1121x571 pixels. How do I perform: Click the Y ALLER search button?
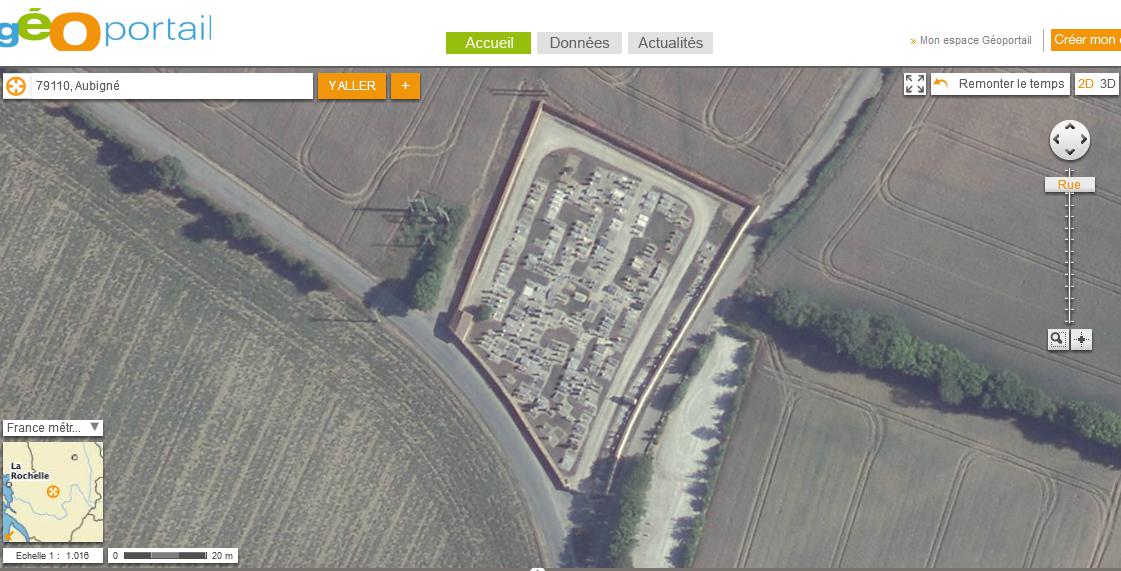pyautogui.click(x=352, y=86)
